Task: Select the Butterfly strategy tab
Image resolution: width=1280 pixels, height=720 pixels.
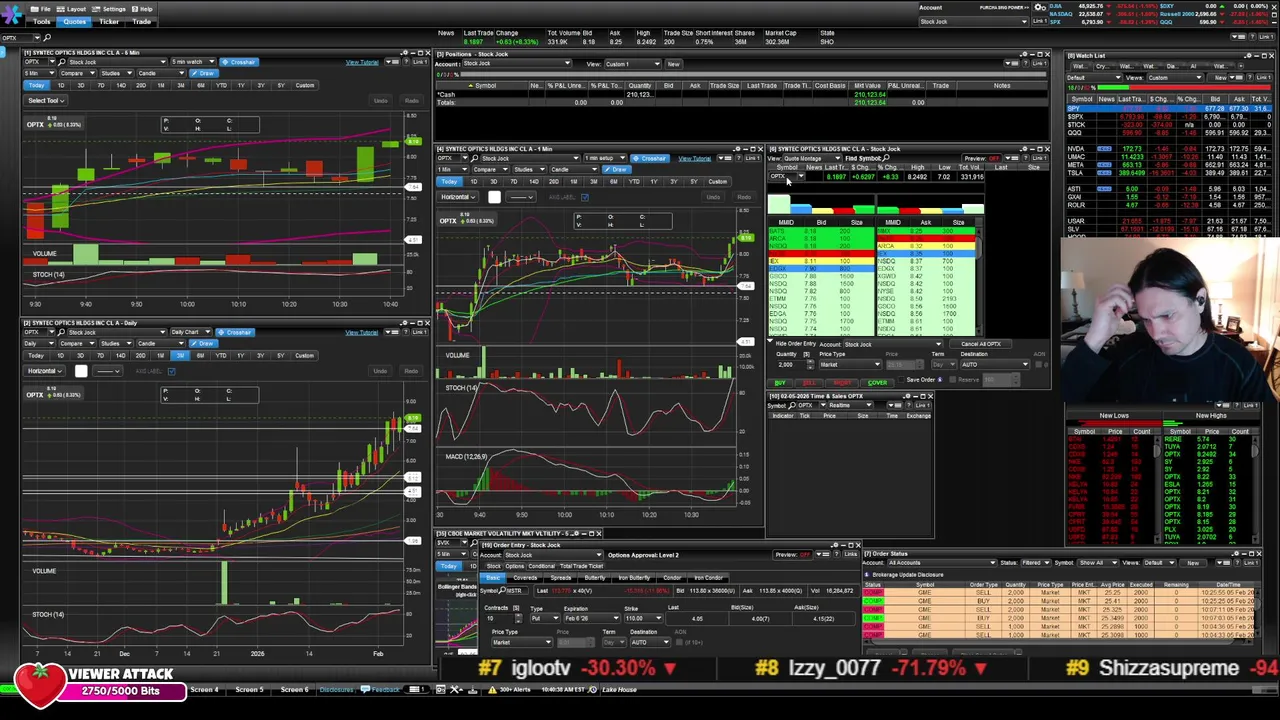Action: pyautogui.click(x=594, y=578)
